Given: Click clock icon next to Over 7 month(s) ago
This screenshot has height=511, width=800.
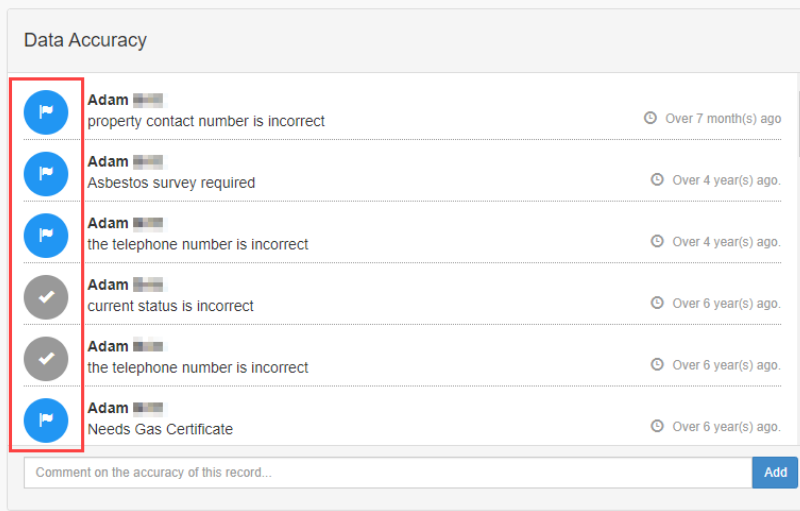Looking at the screenshot, I should pos(651,118).
